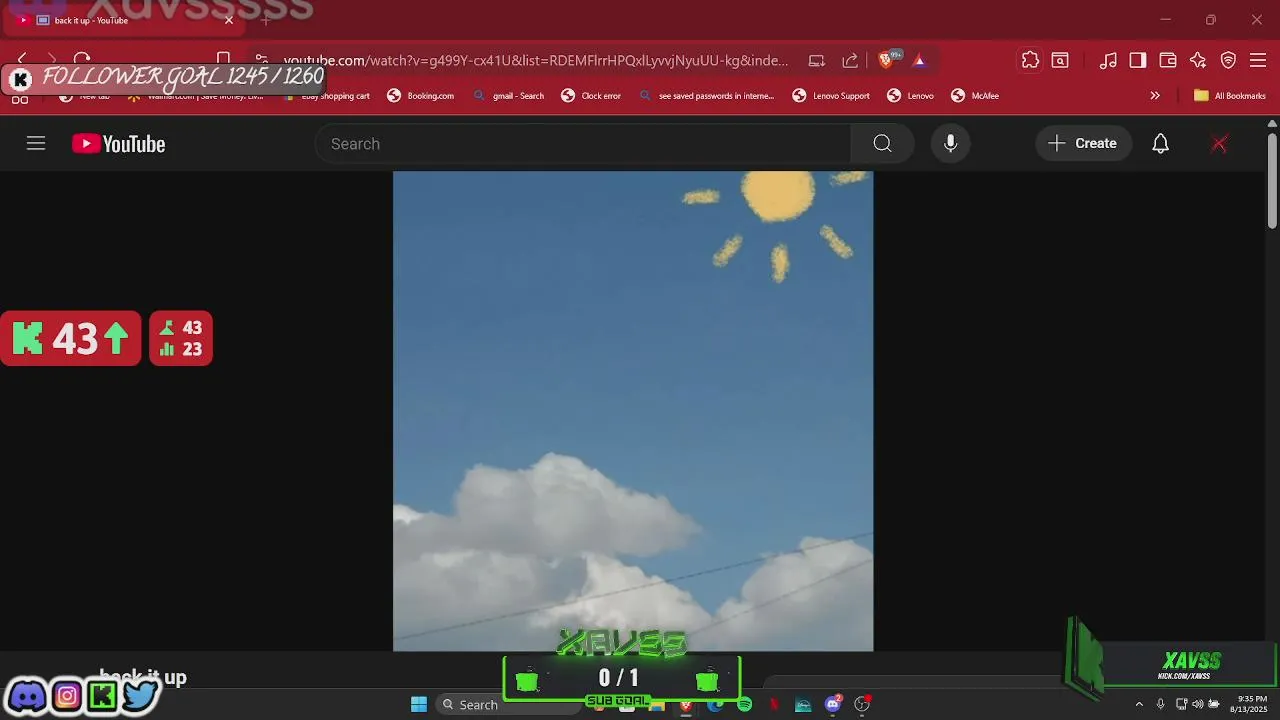Open YouTube notifications bell
This screenshot has width=1280, height=720.
(1160, 144)
